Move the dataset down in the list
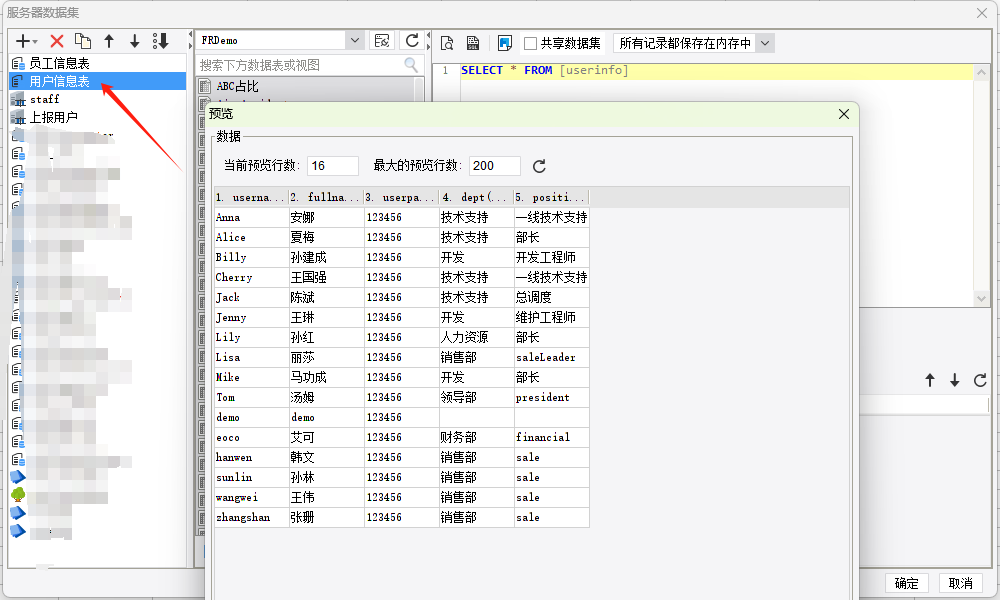Screen dimensions: 1000x600 [x=134, y=41]
